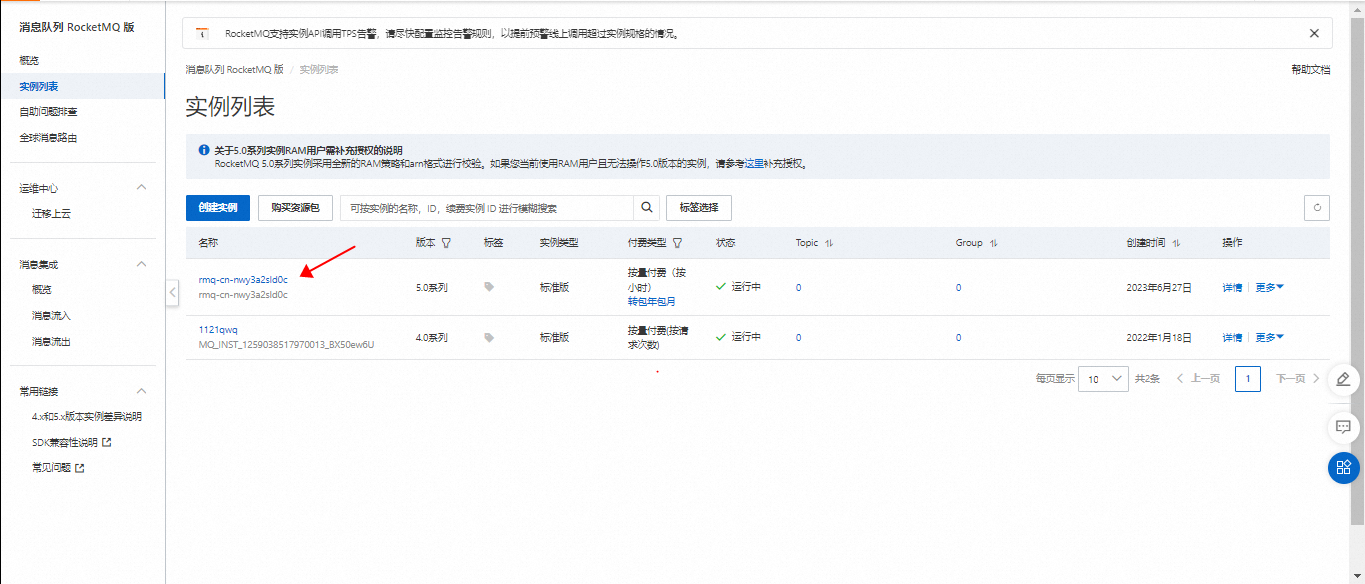Click the info icon in RAM notice

click(x=204, y=150)
